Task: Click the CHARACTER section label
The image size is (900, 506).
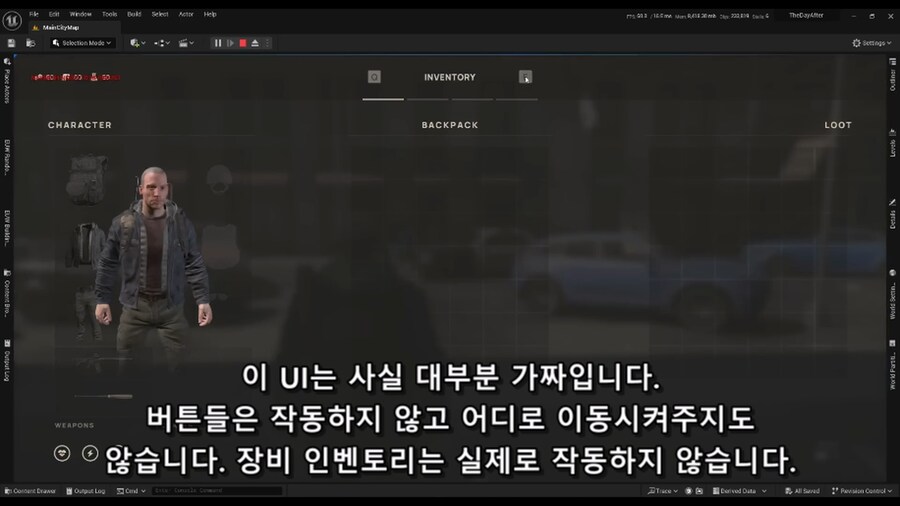Action: tap(80, 125)
